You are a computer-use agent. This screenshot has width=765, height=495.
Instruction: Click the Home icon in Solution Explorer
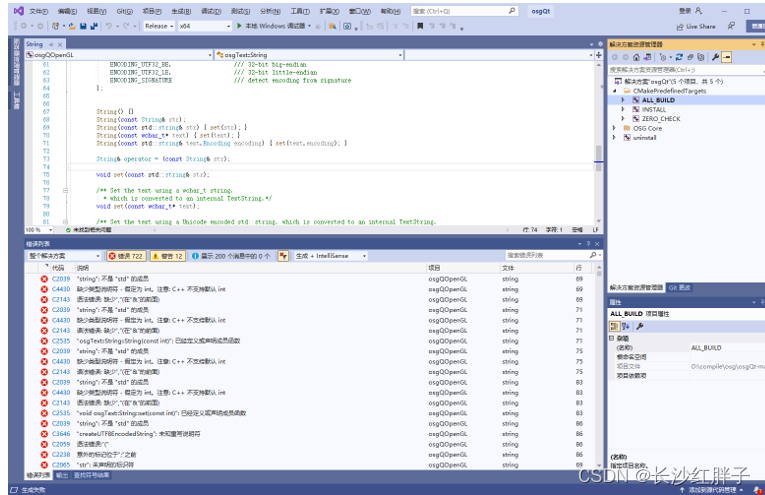click(x=636, y=57)
